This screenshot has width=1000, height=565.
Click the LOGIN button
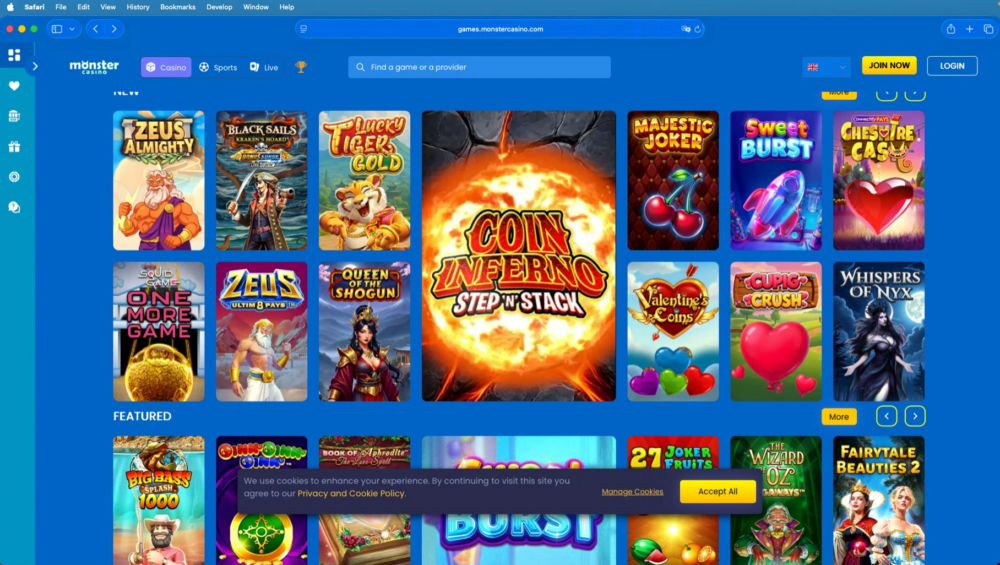pos(952,66)
